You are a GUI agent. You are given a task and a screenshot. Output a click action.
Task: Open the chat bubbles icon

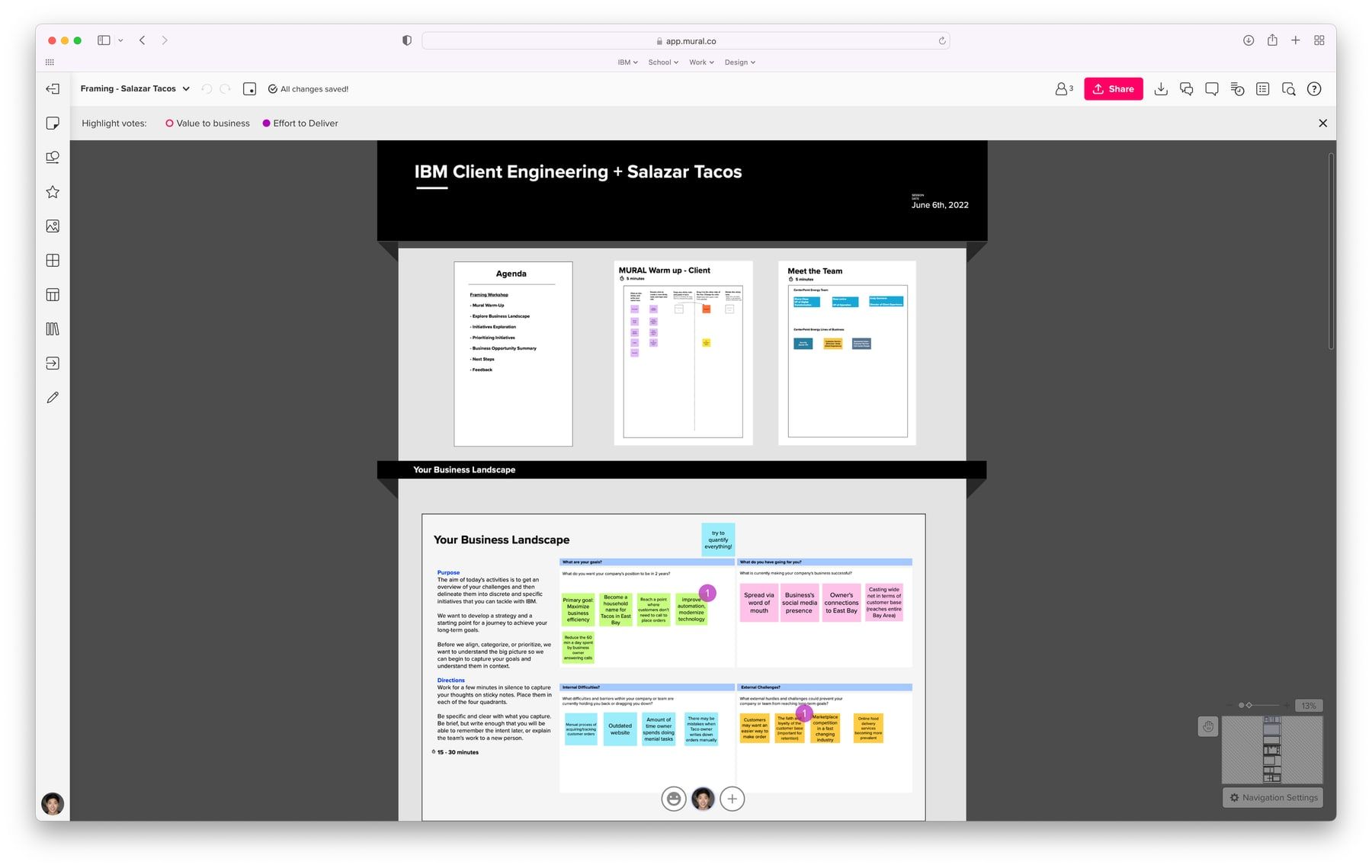coord(1186,89)
